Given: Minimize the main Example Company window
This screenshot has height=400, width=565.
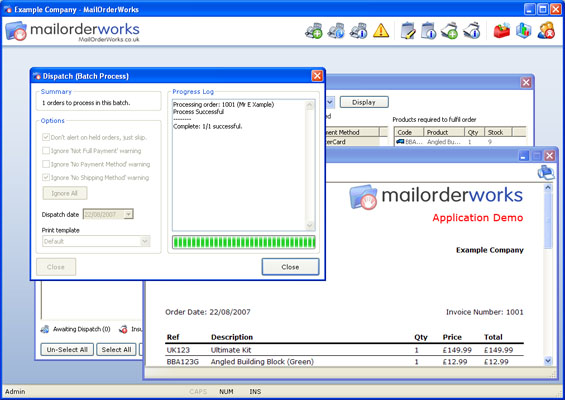Looking at the screenshot, I should pyautogui.click(x=529, y=9).
